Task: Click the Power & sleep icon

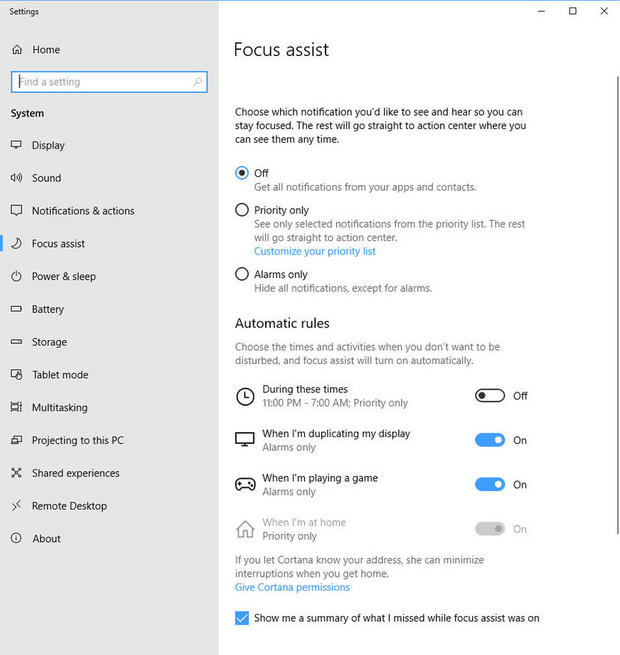Action: tap(16, 276)
